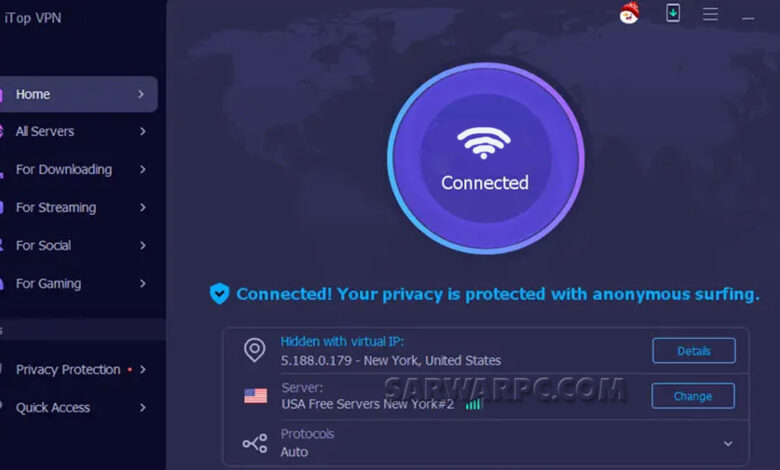780x470 pixels.
Task: Toggle the VPN with the Connected button
Action: click(486, 158)
